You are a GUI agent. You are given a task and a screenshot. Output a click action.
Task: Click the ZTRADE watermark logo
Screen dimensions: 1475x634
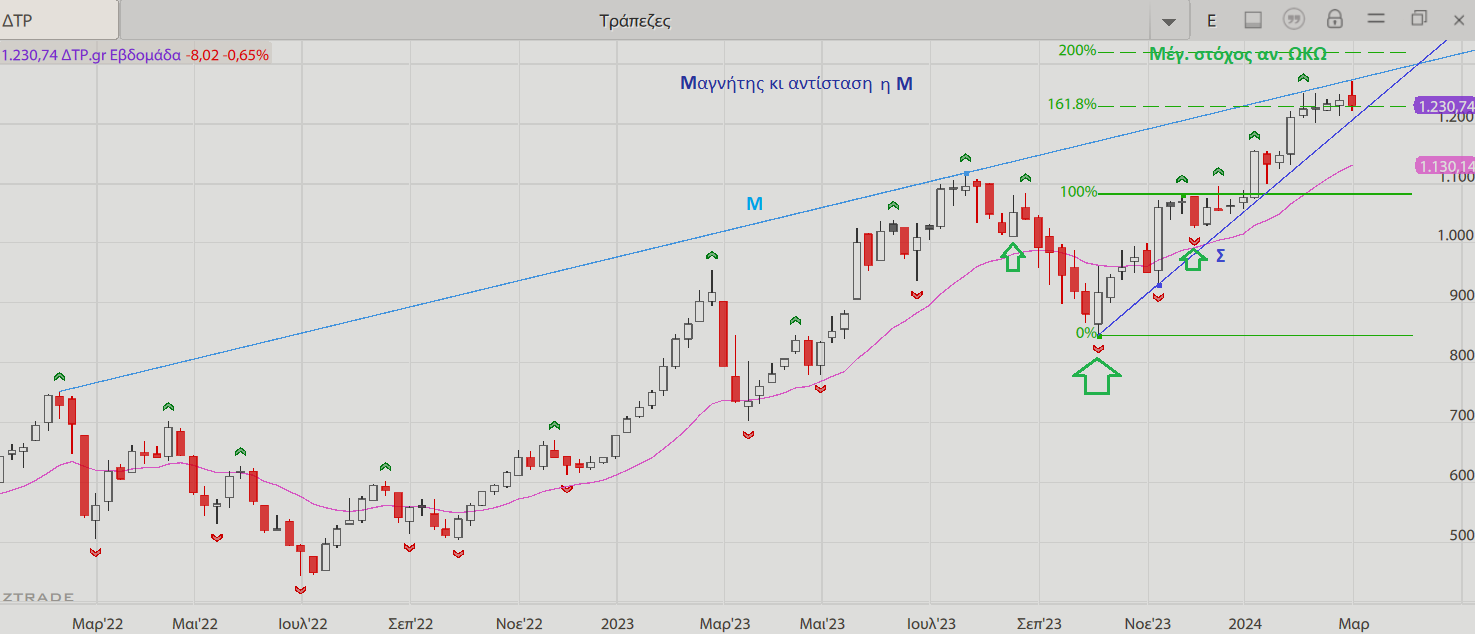point(38,597)
